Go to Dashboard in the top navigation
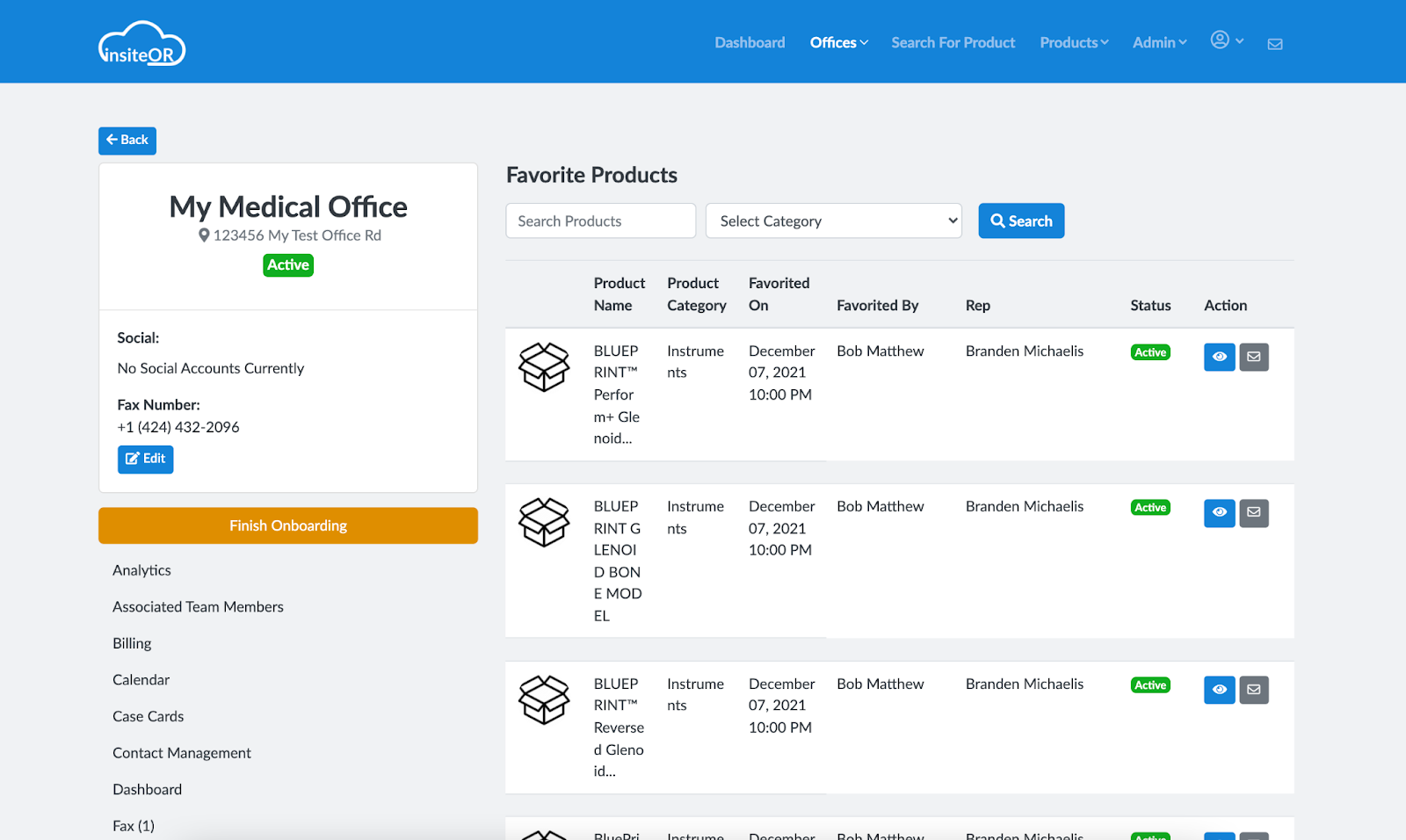 click(x=750, y=42)
